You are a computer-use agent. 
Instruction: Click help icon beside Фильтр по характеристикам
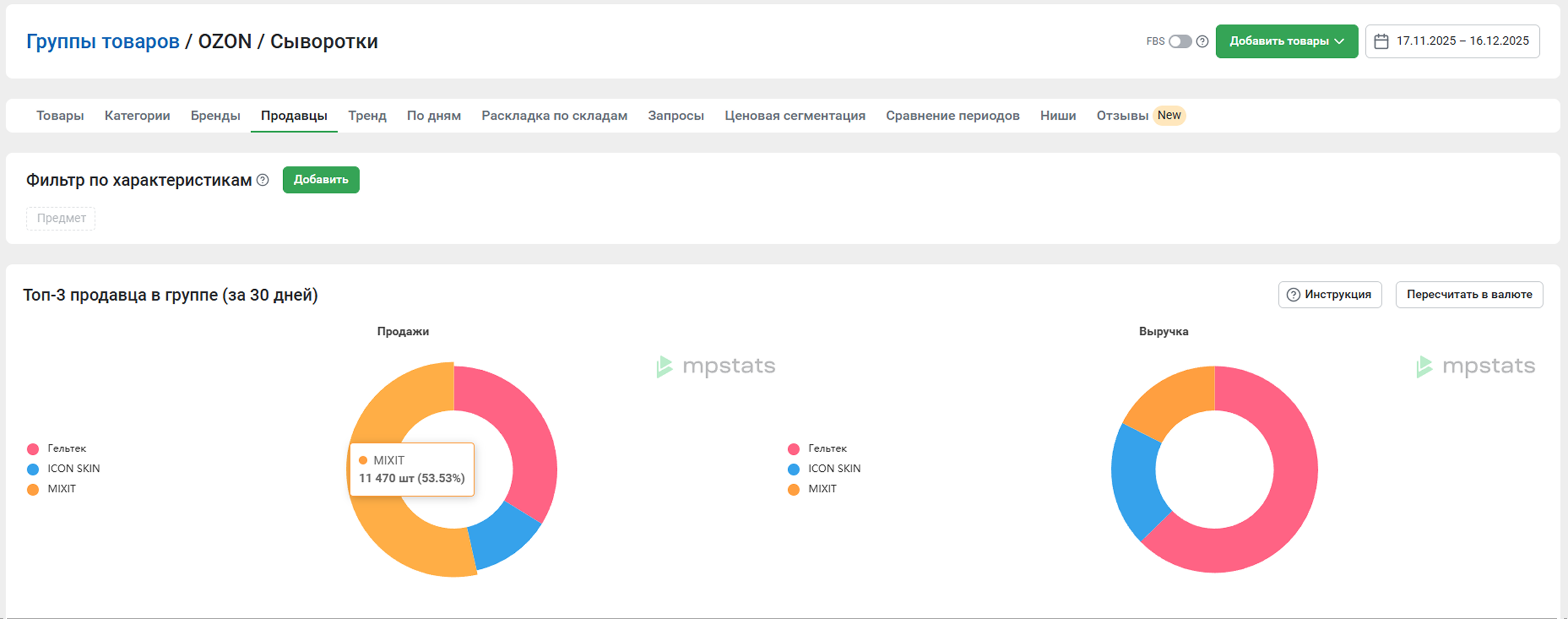tap(262, 180)
